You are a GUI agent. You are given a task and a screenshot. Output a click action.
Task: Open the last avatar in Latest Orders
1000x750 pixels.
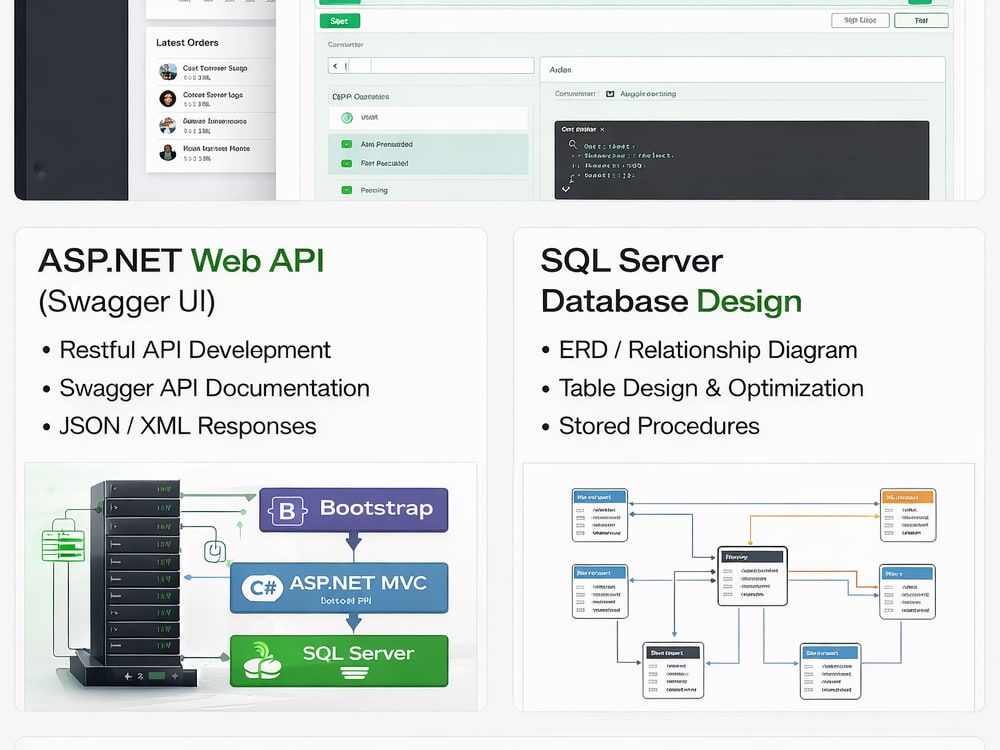coord(168,152)
